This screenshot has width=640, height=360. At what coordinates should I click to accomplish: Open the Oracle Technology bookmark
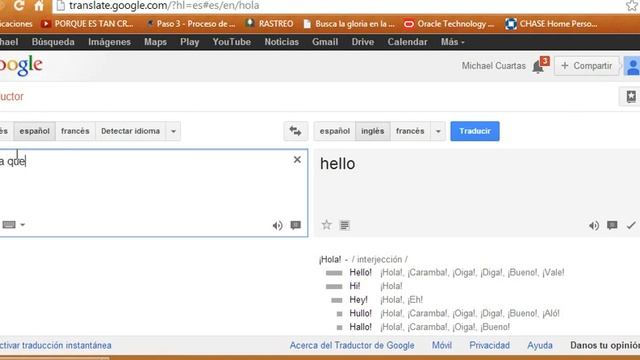(x=449, y=24)
